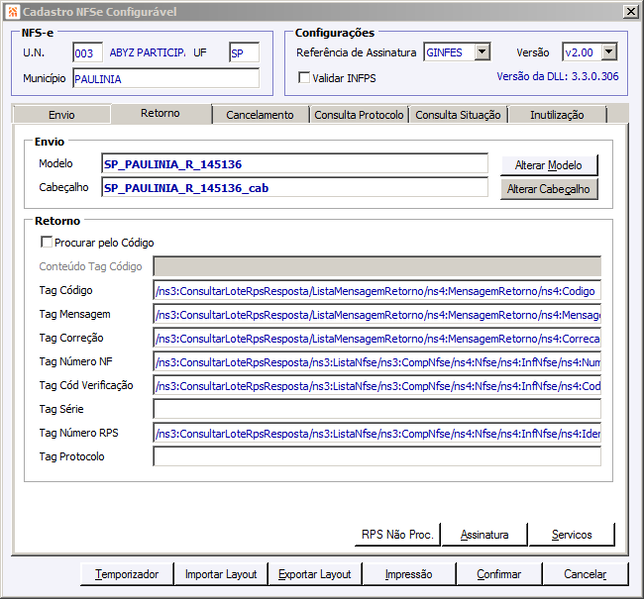Click the Assinatura button
644x599 pixels.
click(x=485, y=534)
